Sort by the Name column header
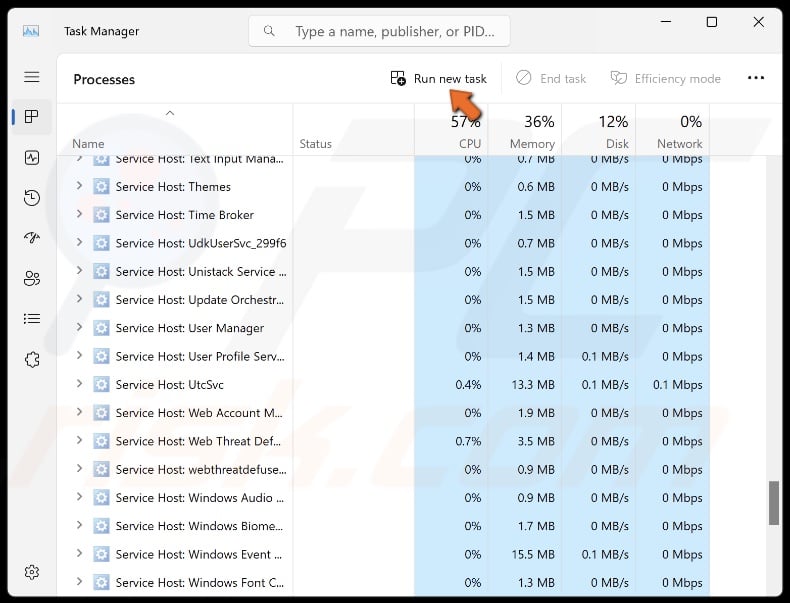Image resolution: width=790 pixels, height=603 pixels. point(88,144)
